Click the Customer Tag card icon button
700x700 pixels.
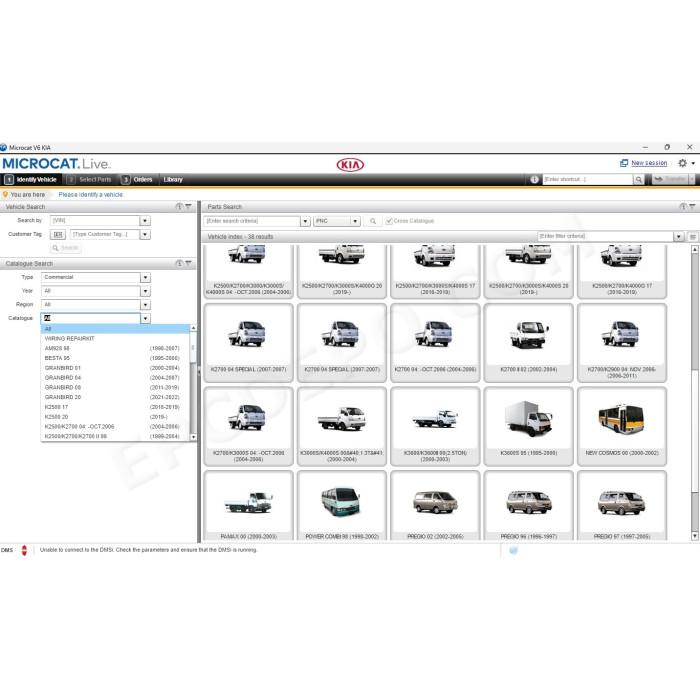(x=58, y=234)
